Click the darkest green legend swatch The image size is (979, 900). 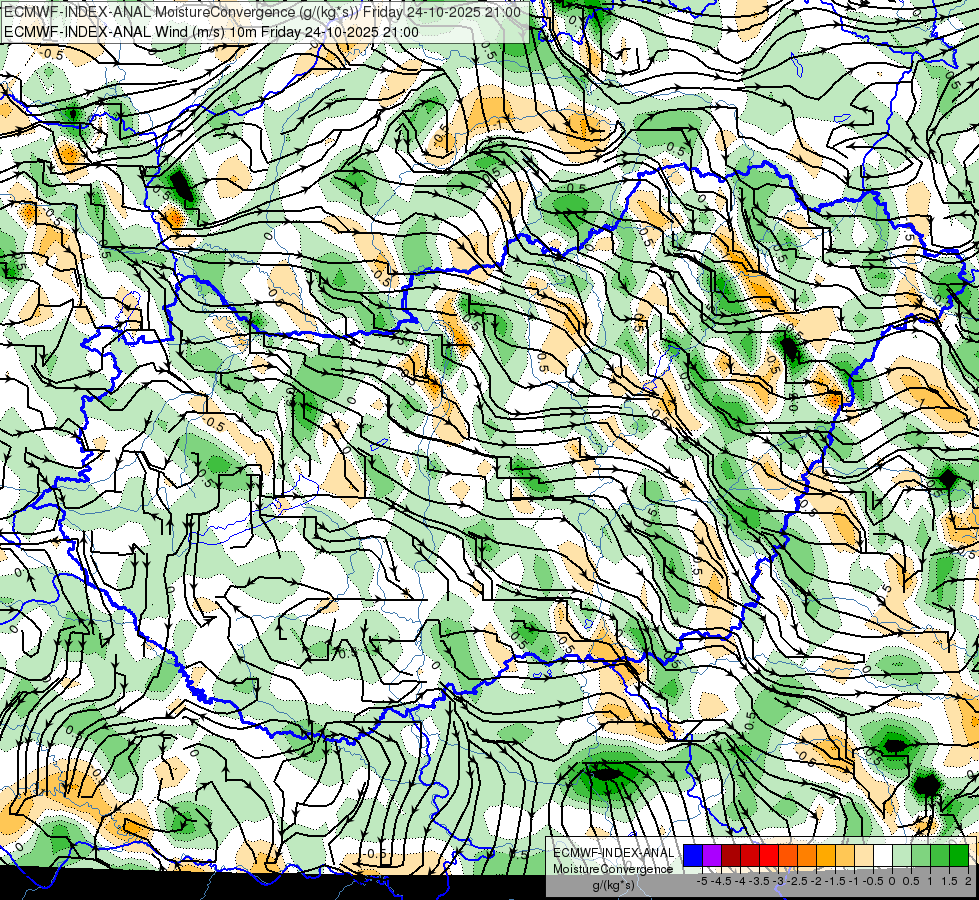point(959,855)
